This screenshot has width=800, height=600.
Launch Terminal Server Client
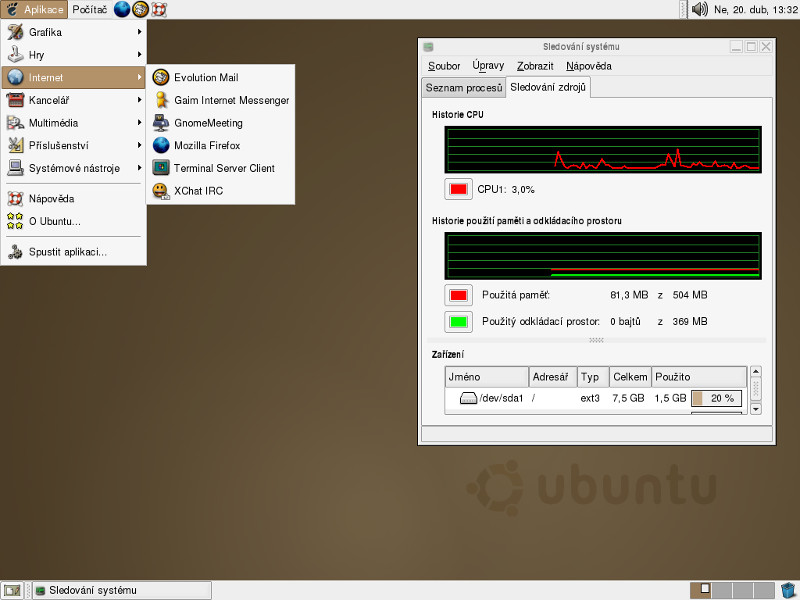[x=220, y=168]
